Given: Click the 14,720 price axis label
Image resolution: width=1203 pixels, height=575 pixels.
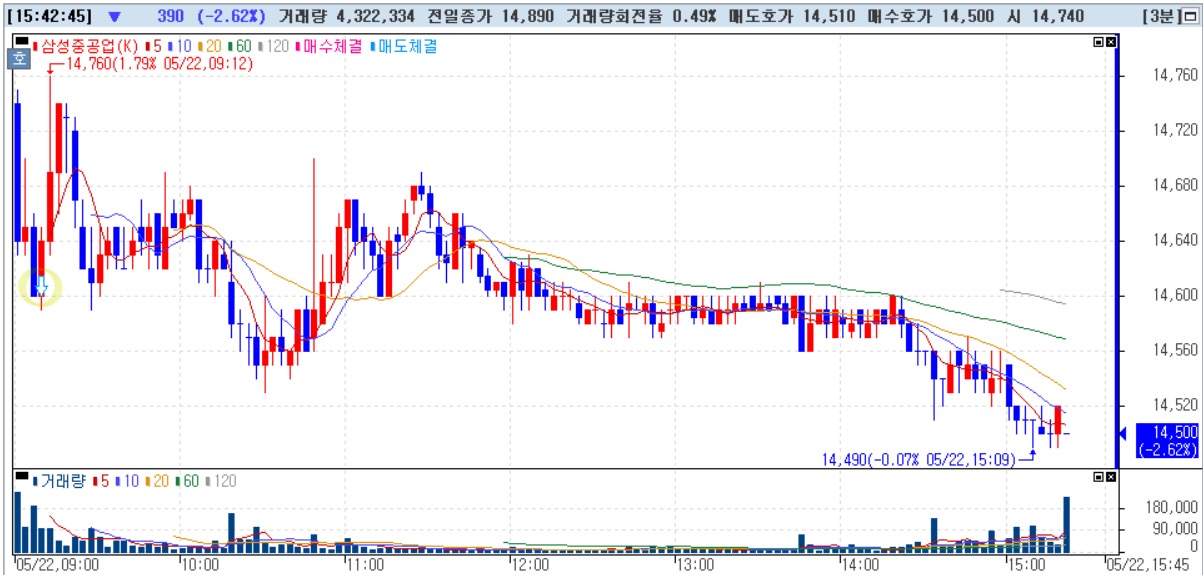Looking at the screenshot, I should click(1174, 130).
